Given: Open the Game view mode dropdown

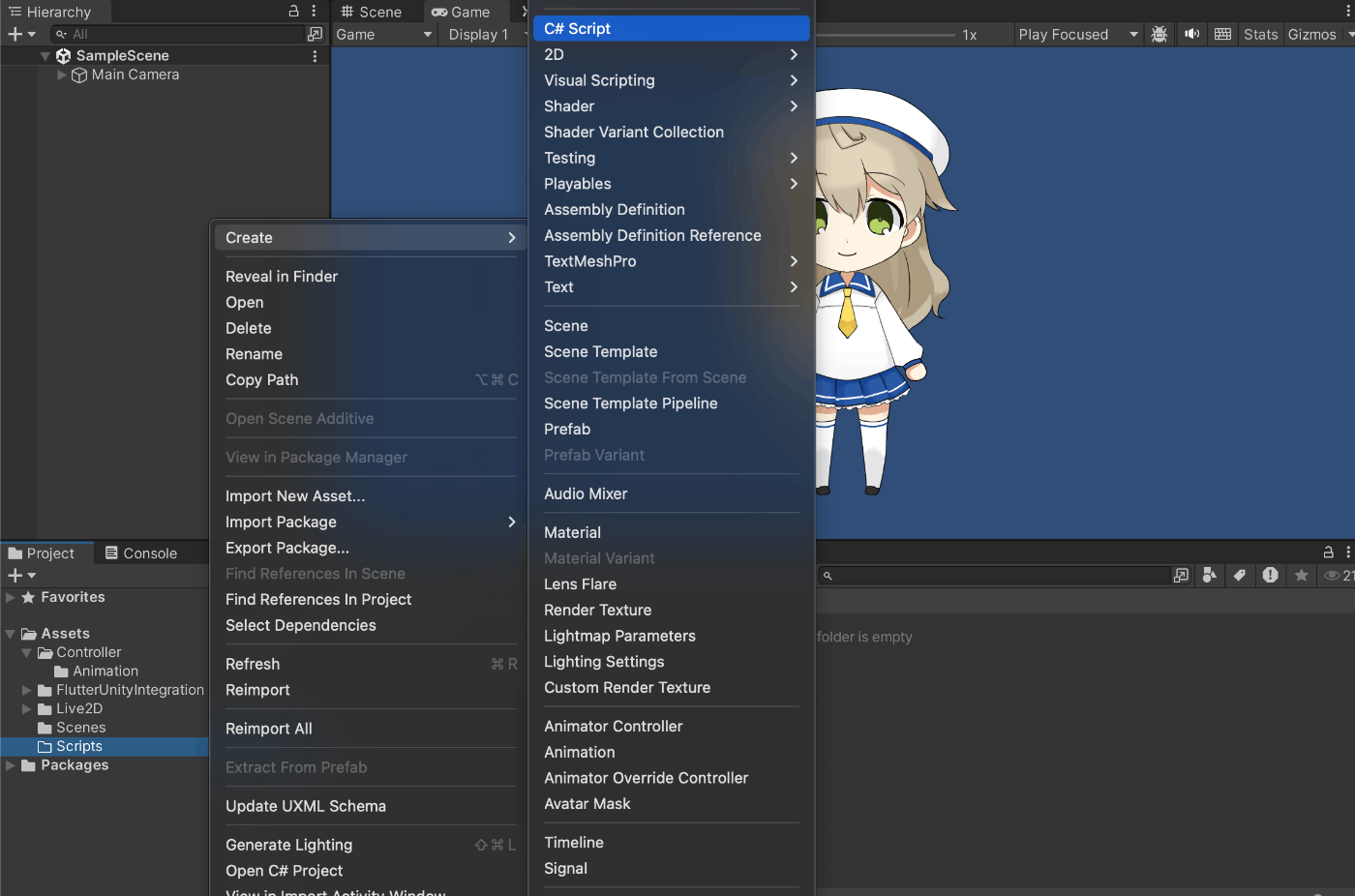Looking at the screenshot, I should pos(384,34).
